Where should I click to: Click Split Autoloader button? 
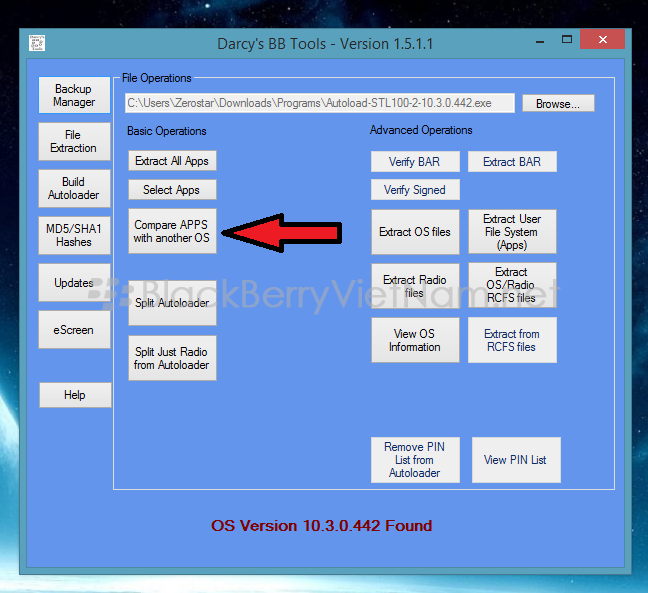tap(172, 303)
